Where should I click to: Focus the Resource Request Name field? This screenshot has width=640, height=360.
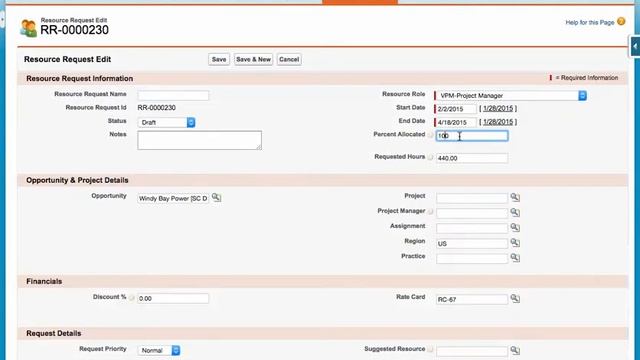click(173, 96)
